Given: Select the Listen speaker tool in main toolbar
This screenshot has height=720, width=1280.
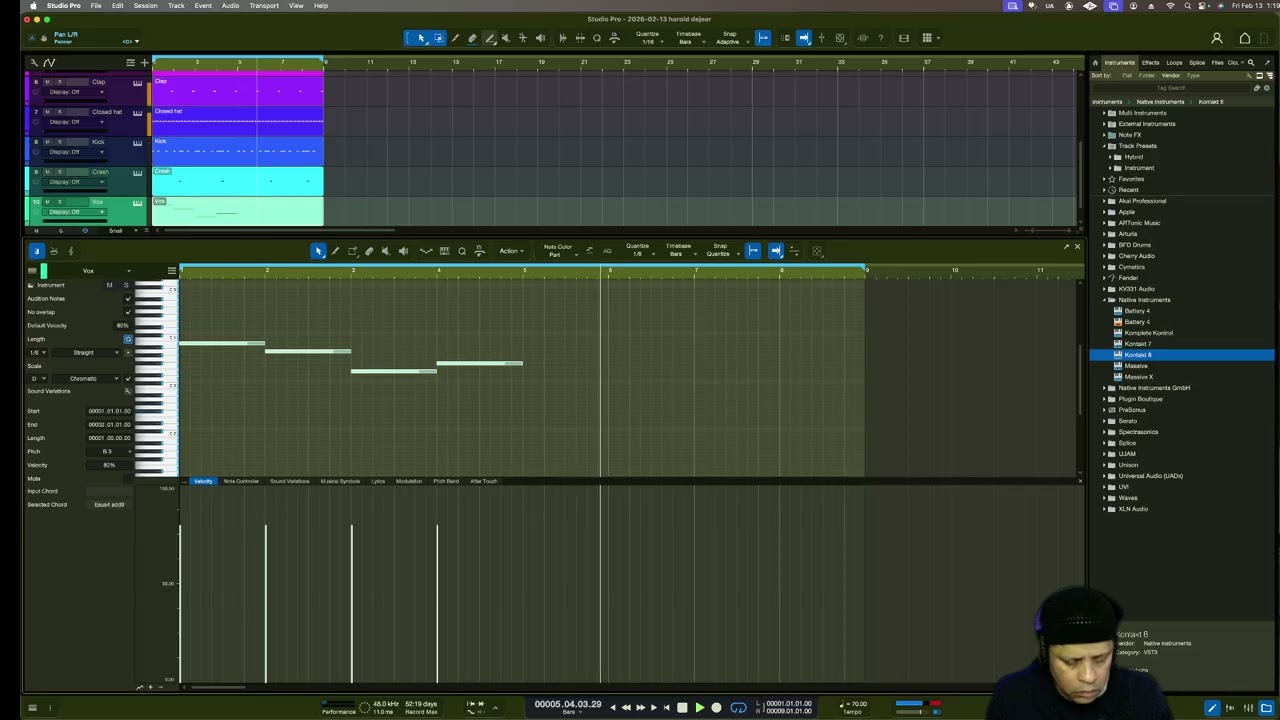Looking at the screenshot, I should coord(540,38).
